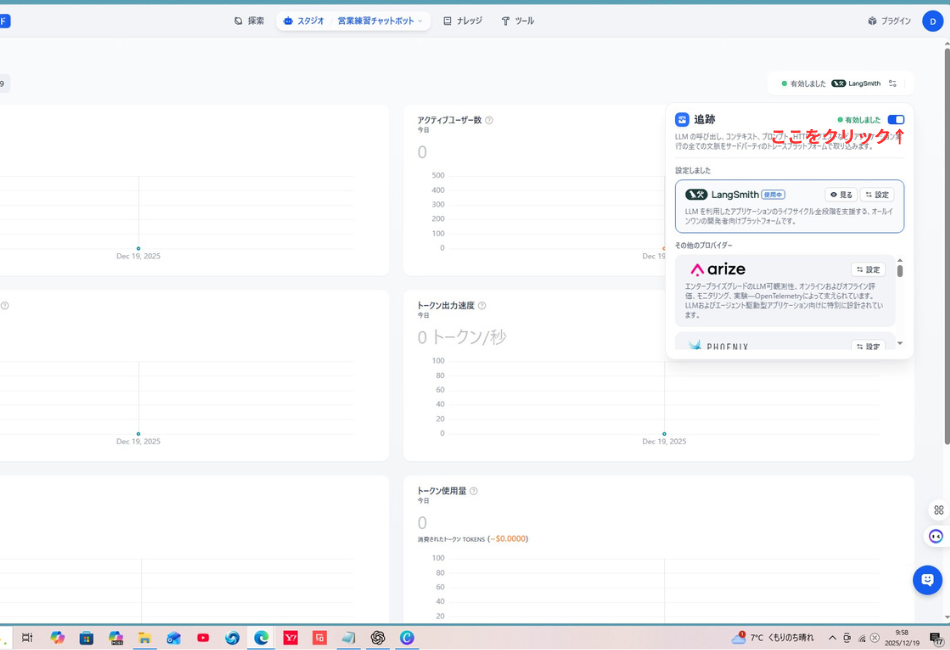Open the help chat bubble icon bottom right

point(927,580)
